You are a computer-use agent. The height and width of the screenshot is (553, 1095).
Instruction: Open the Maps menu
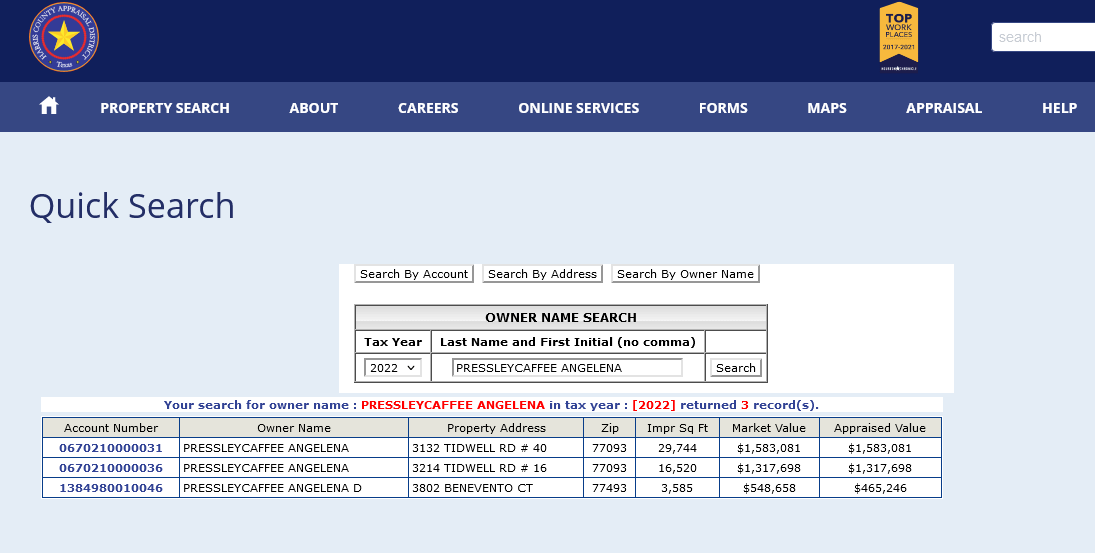click(827, 108)
